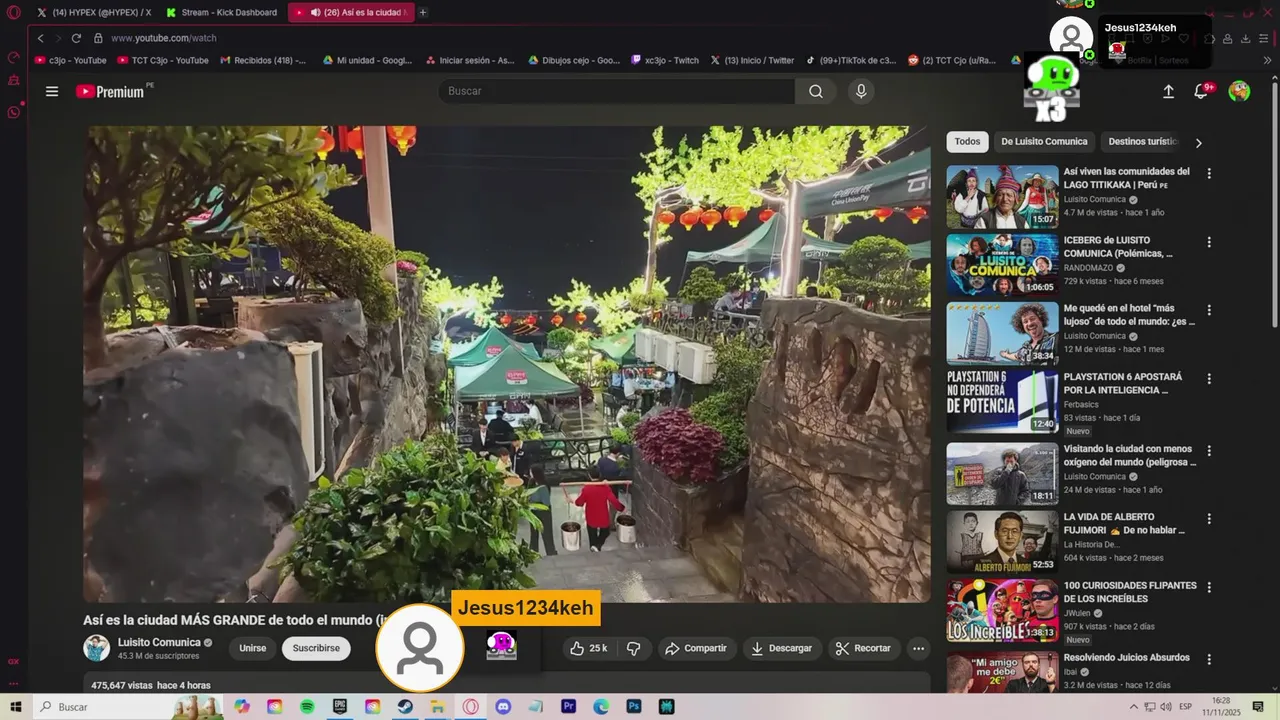The width and height of the screenshot is (1280, 720).
Task: Open Spotify from the taskbar
Action: click(x=307, y=707)
